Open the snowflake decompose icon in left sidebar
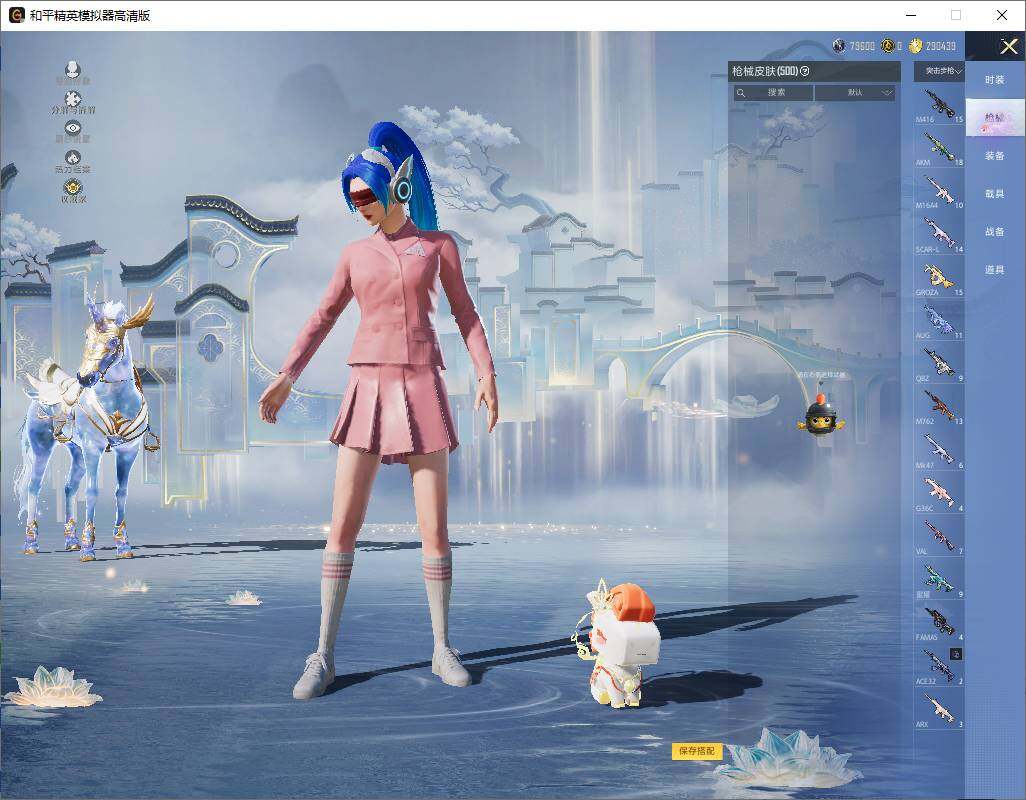The image size is (1026, 800). 73,99
